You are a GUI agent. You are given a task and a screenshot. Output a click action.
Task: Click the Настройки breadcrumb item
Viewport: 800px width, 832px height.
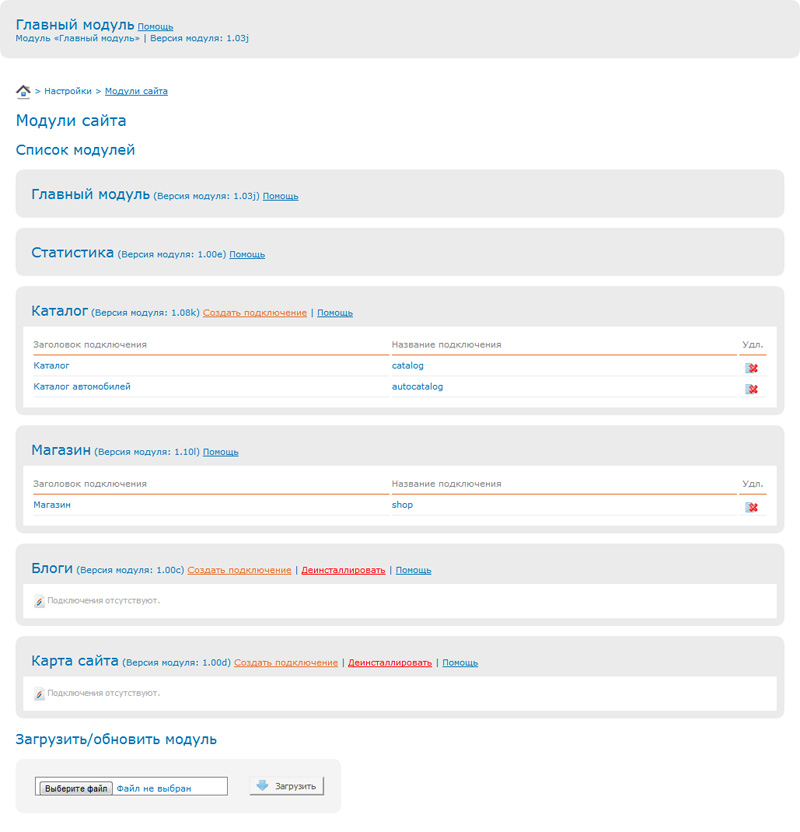click(x=68, y=91)
